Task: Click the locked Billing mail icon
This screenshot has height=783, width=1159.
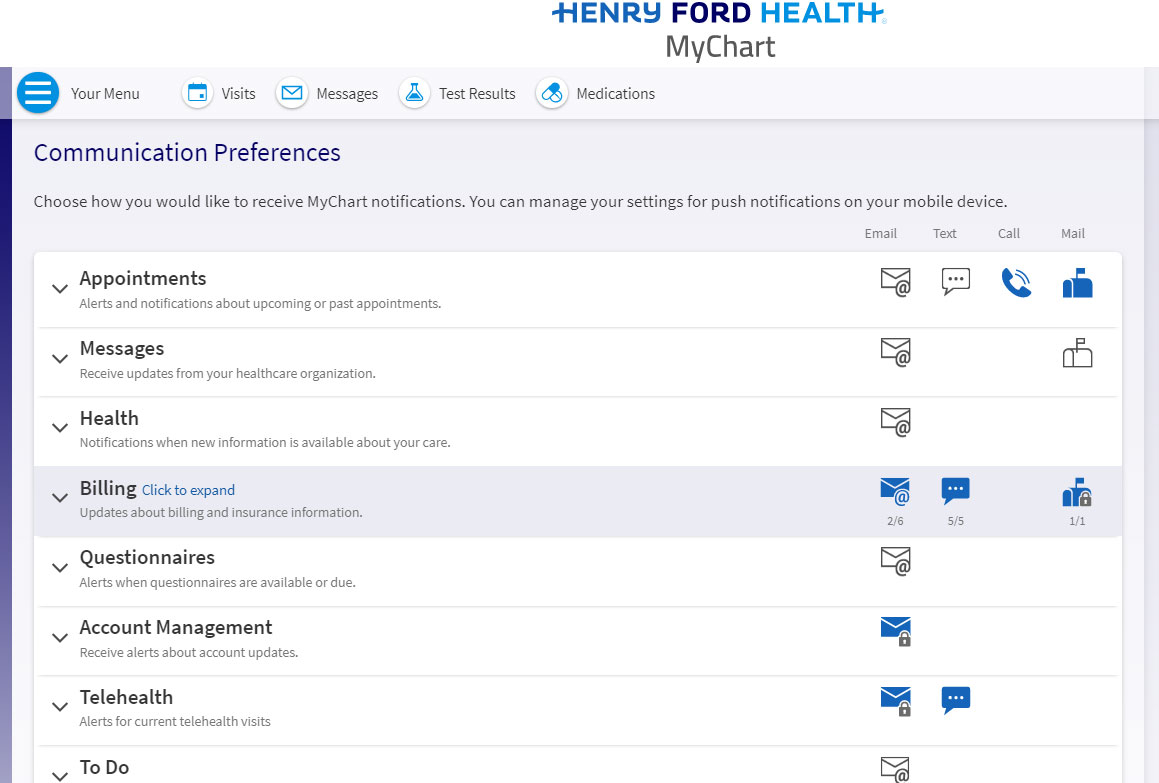Action: pyautogui.click(x=1076, y=492)
